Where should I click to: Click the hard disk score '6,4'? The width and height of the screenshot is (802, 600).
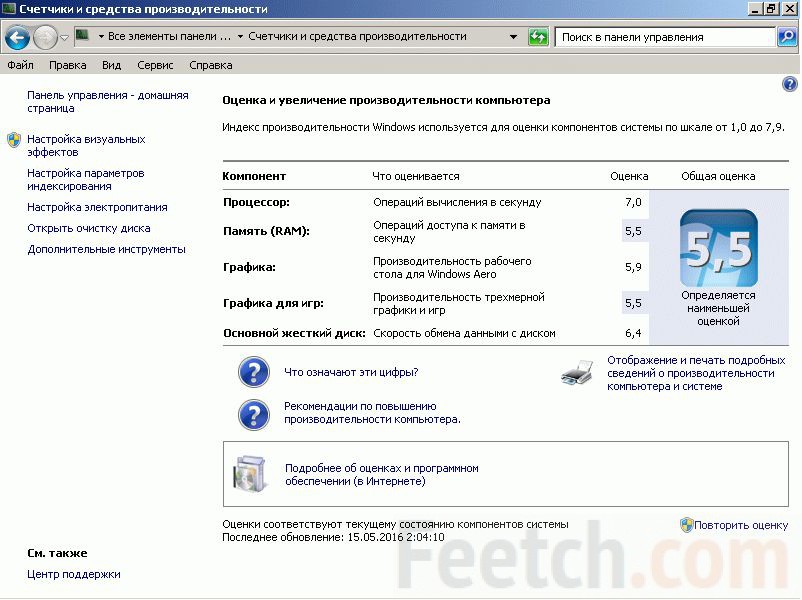tap(633, 333)
